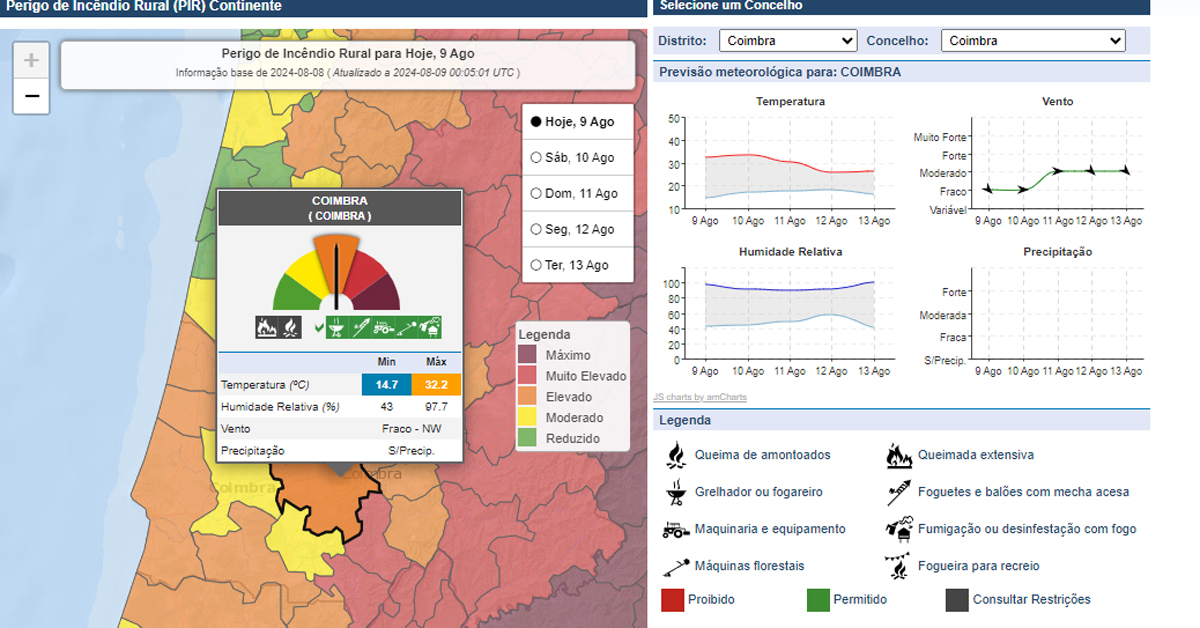Click the Queima de amontoados legend icon

(x=676, y=455)
